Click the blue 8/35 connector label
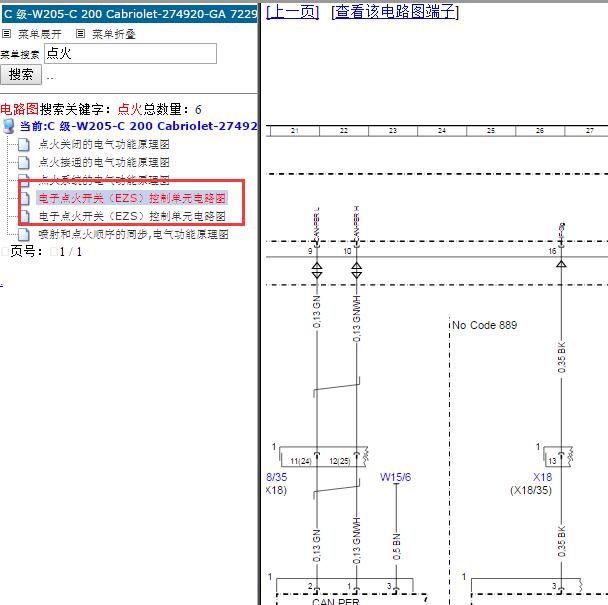The width and height of the screenshot is (608, 605). point(276,477)
